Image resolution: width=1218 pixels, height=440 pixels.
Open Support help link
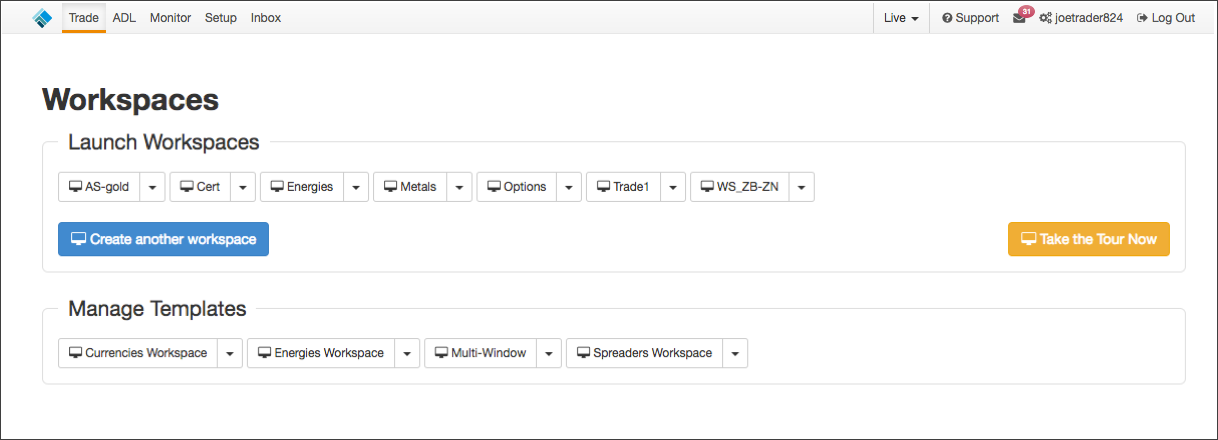pos(970,18)
